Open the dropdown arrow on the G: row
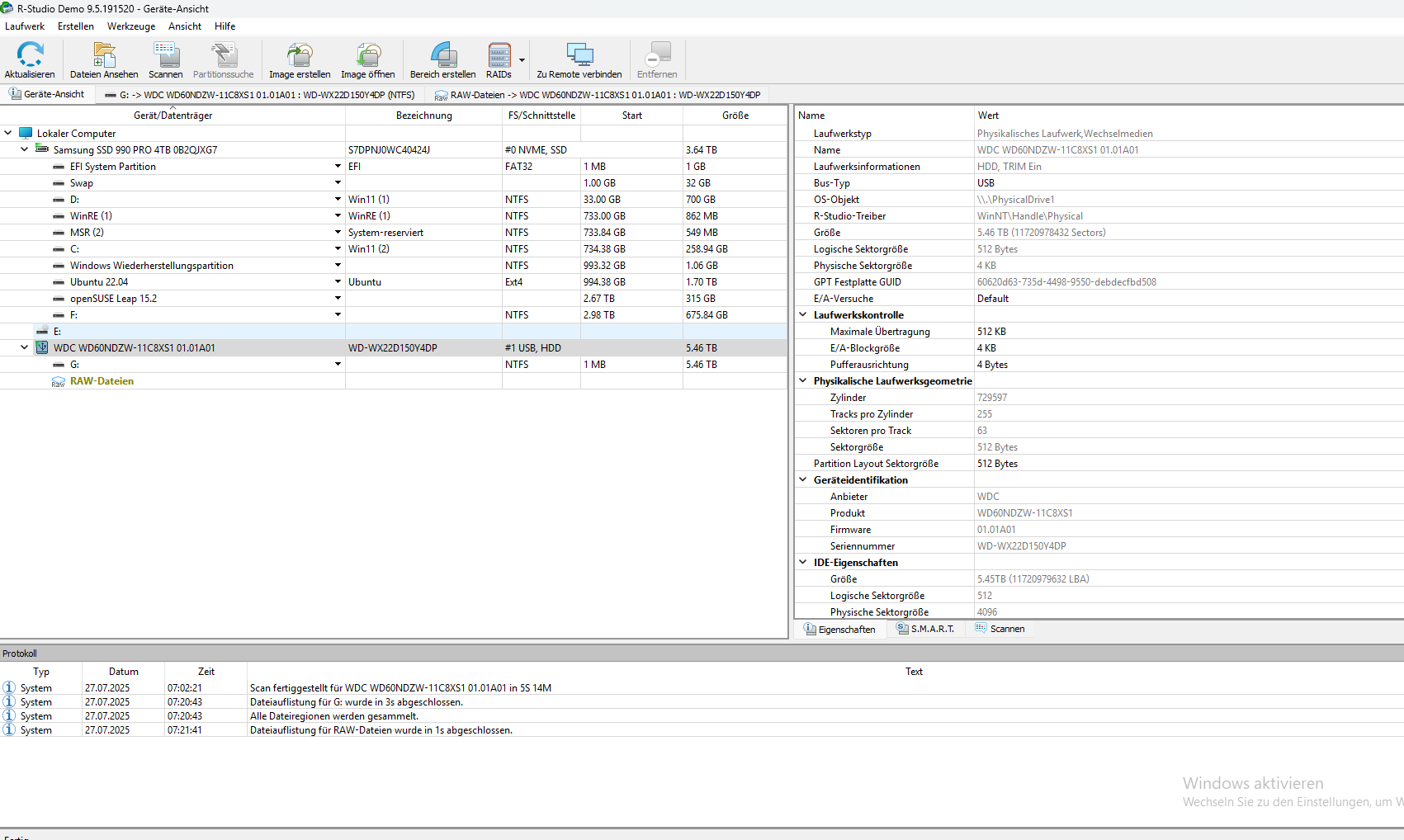This screenshot has height=840, width=1404. click(338, 364)
